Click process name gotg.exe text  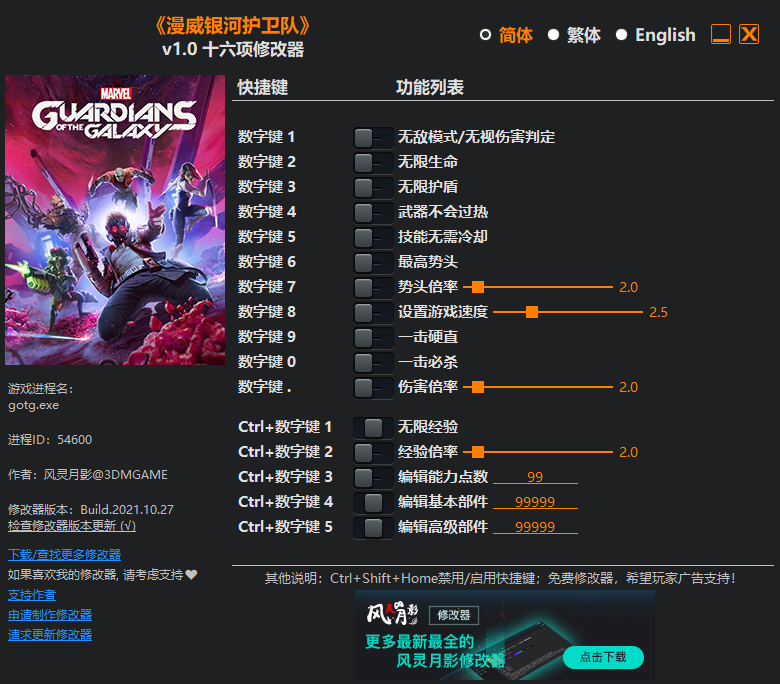pos(33,405)
